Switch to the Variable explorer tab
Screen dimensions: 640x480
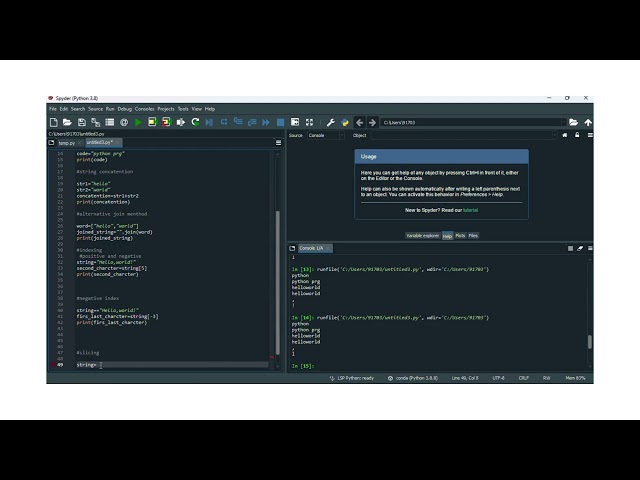[422, 236]
